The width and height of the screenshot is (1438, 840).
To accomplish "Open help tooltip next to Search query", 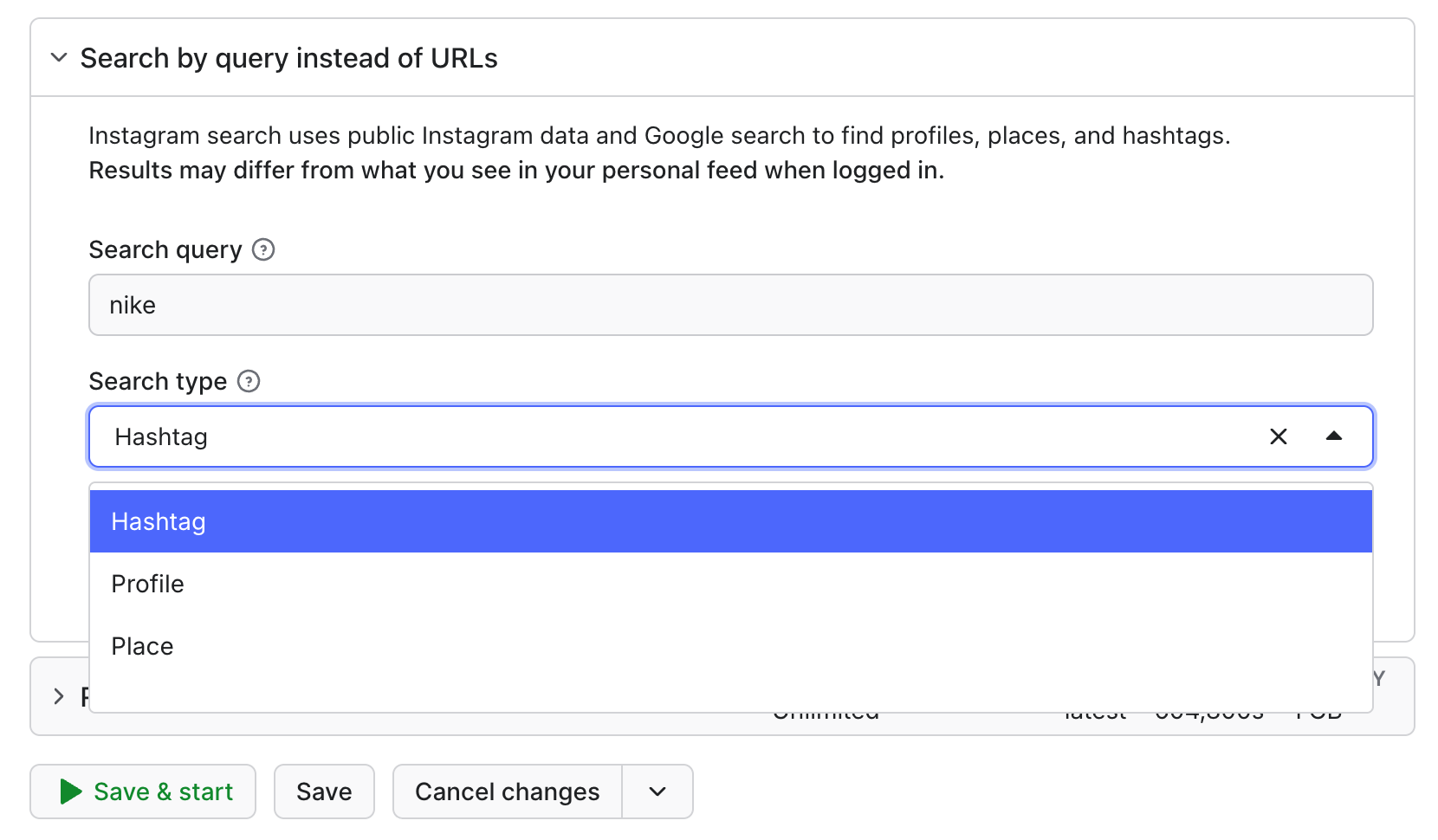I will coord(263,249).
